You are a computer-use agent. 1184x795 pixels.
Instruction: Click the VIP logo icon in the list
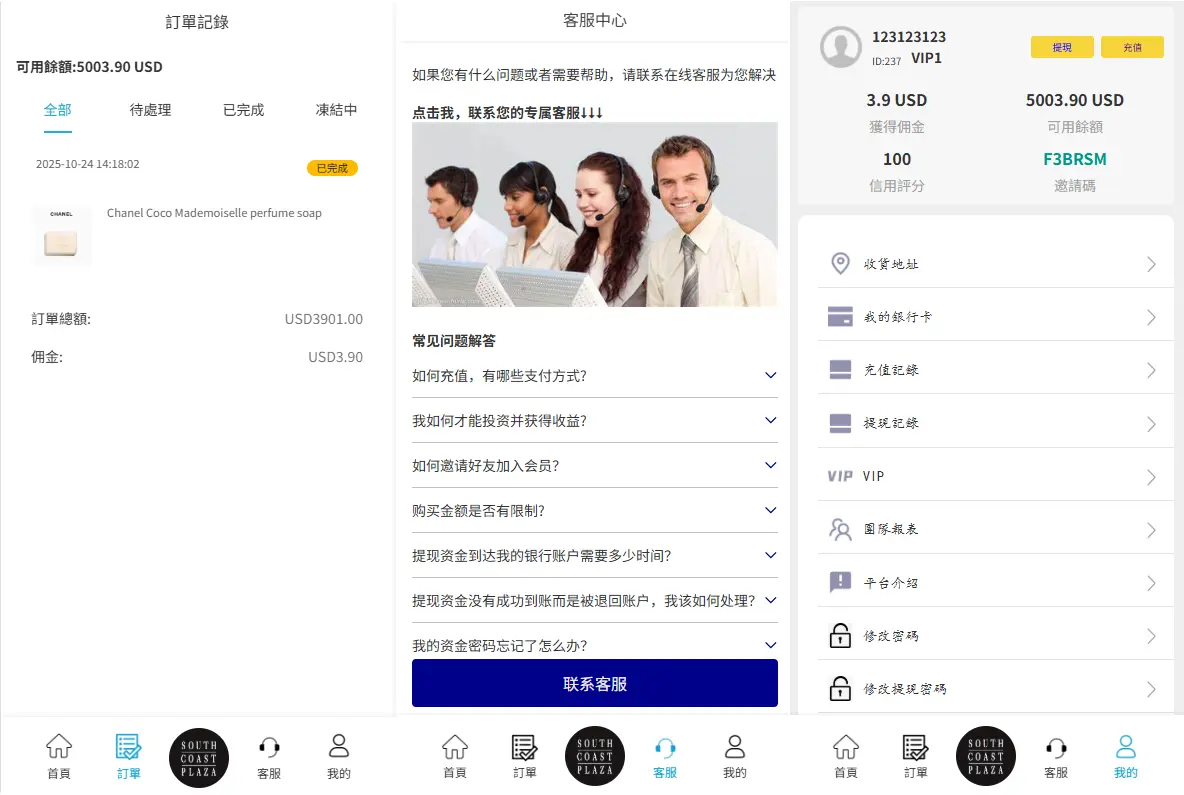click(840, 476)
